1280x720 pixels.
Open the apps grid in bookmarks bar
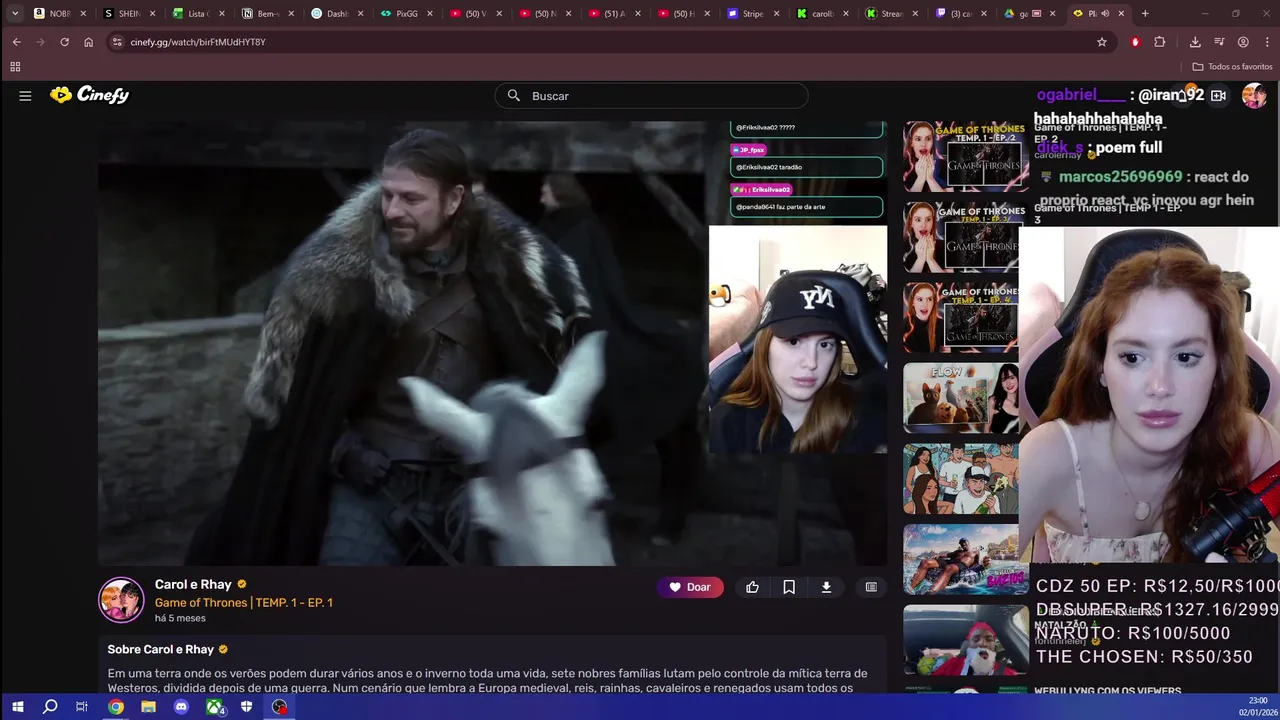click(x=15, y=67)
